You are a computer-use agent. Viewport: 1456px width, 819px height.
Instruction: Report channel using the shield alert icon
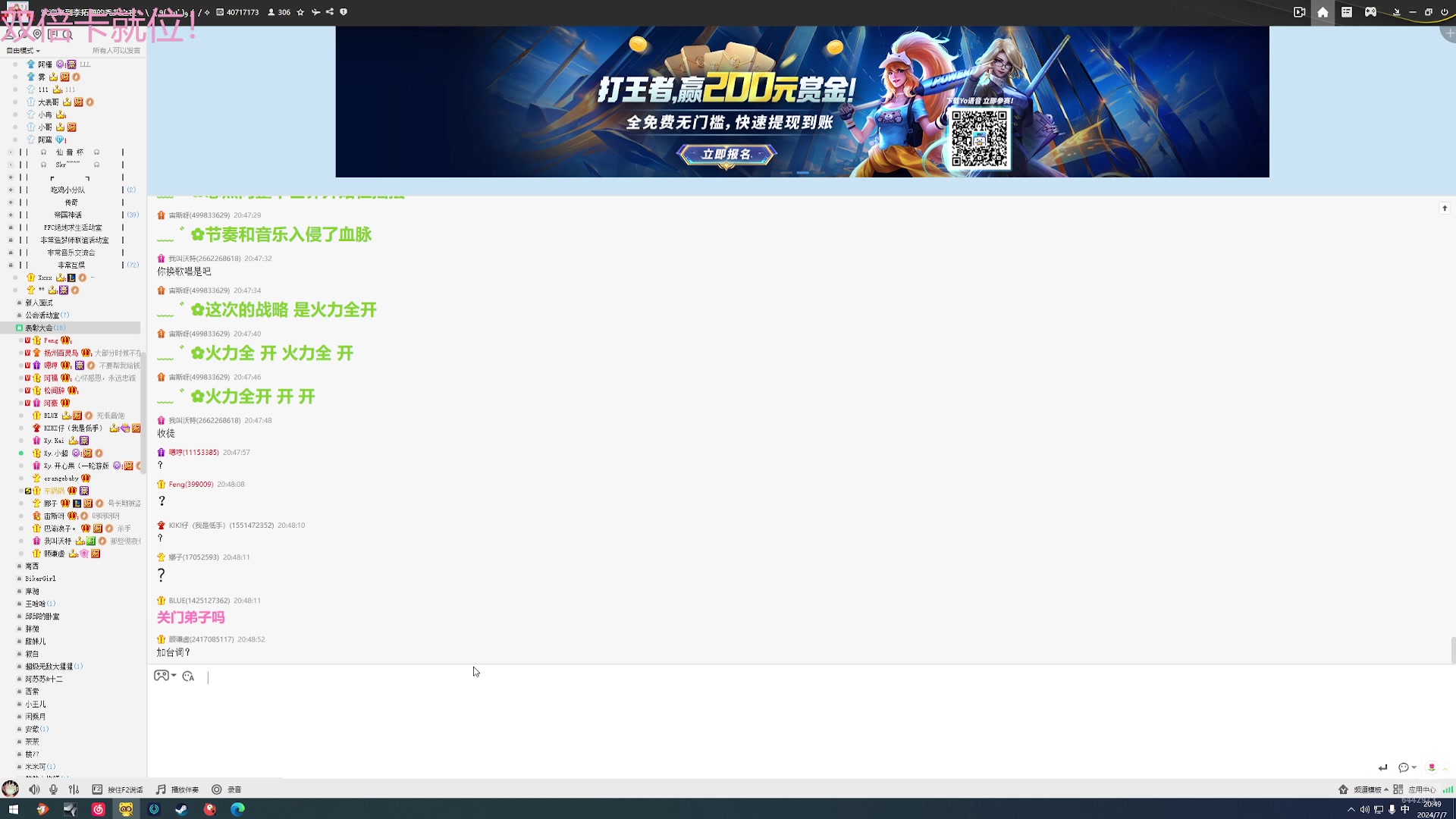coord(344,12)
